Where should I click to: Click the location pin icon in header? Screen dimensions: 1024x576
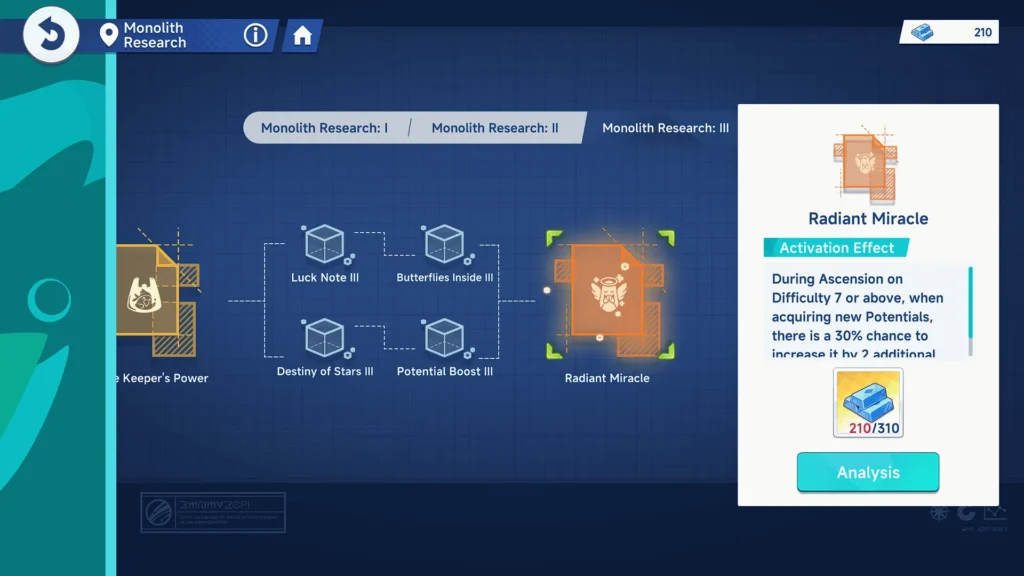click(x=109, y=36)
